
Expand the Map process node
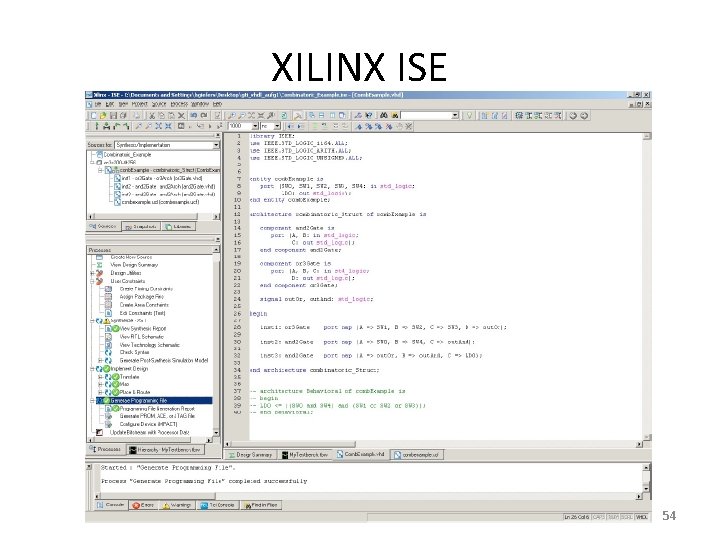click(101, 384)
